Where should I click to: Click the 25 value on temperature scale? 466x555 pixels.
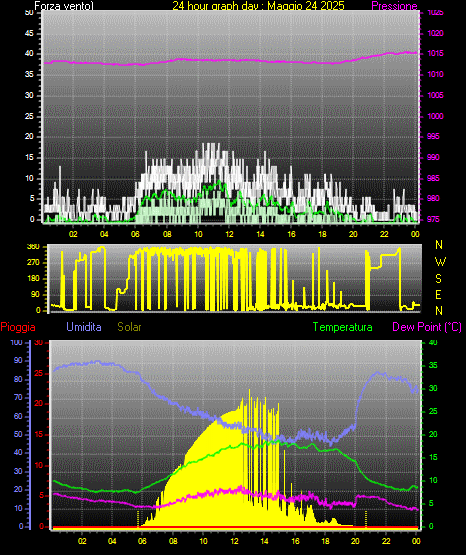433,411
